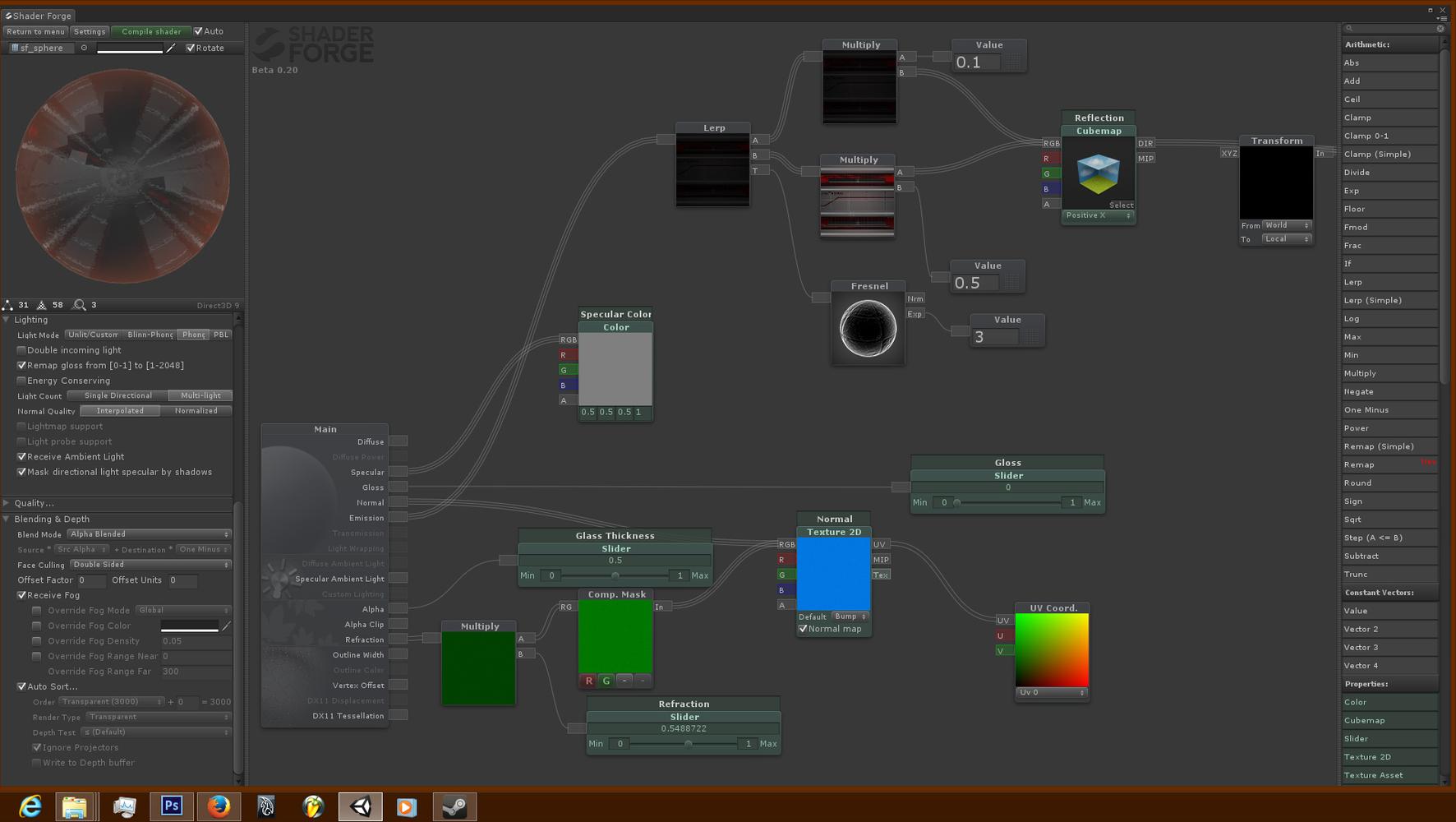Disable Remap gloss from [0-1] to [1-2048]
Viewport: 1456px width, 822px height.
pyautogui.click(x=21, y=365)
